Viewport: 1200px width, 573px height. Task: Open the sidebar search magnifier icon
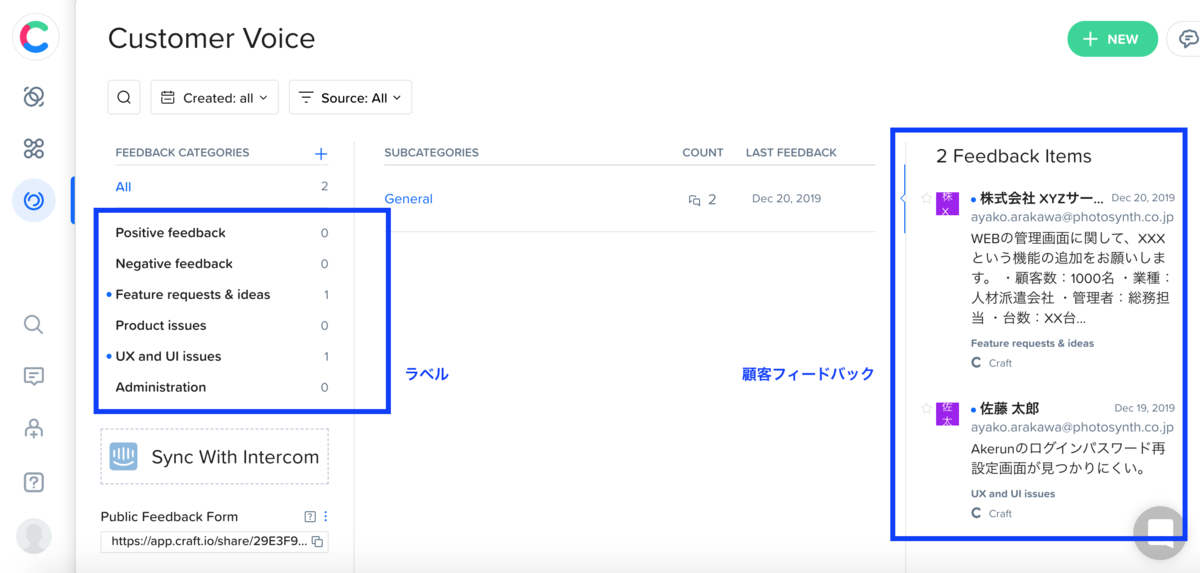coord(33,324)
